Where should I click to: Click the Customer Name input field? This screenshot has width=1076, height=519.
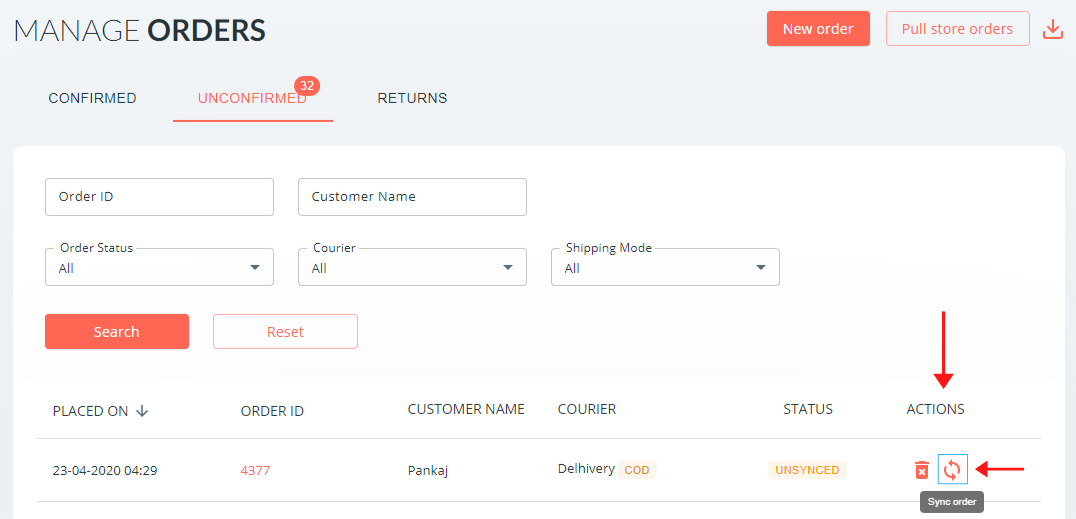pos(412,197)
